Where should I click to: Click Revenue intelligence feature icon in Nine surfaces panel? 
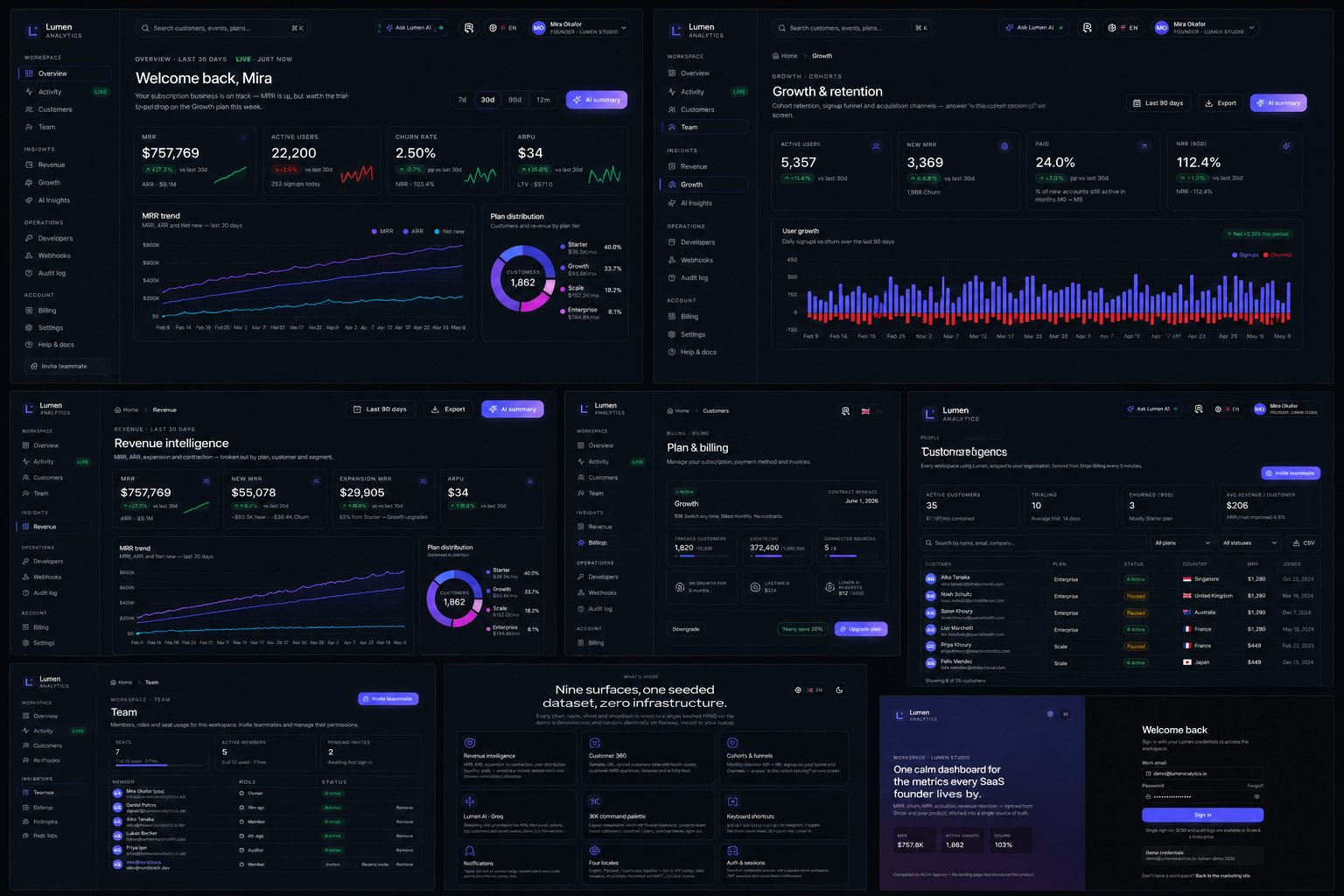click(470, 743)
